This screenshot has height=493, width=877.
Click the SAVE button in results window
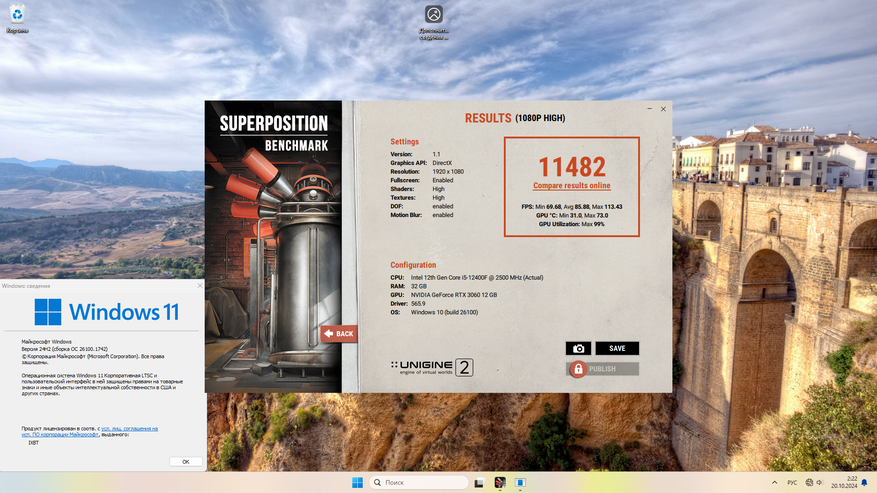(x=617, y=348)
